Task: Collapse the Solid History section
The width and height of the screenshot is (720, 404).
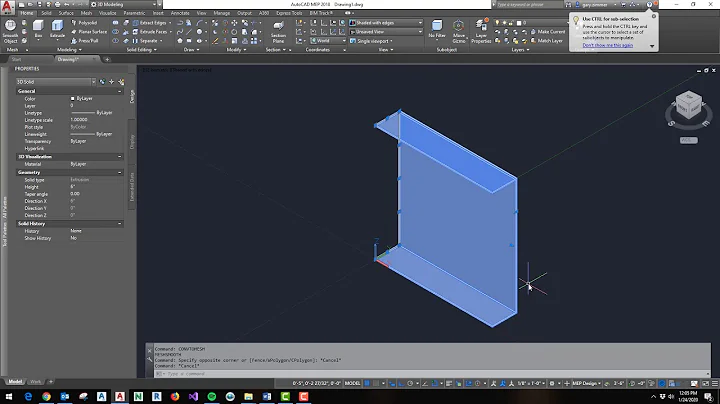Action: click(119, 223)
